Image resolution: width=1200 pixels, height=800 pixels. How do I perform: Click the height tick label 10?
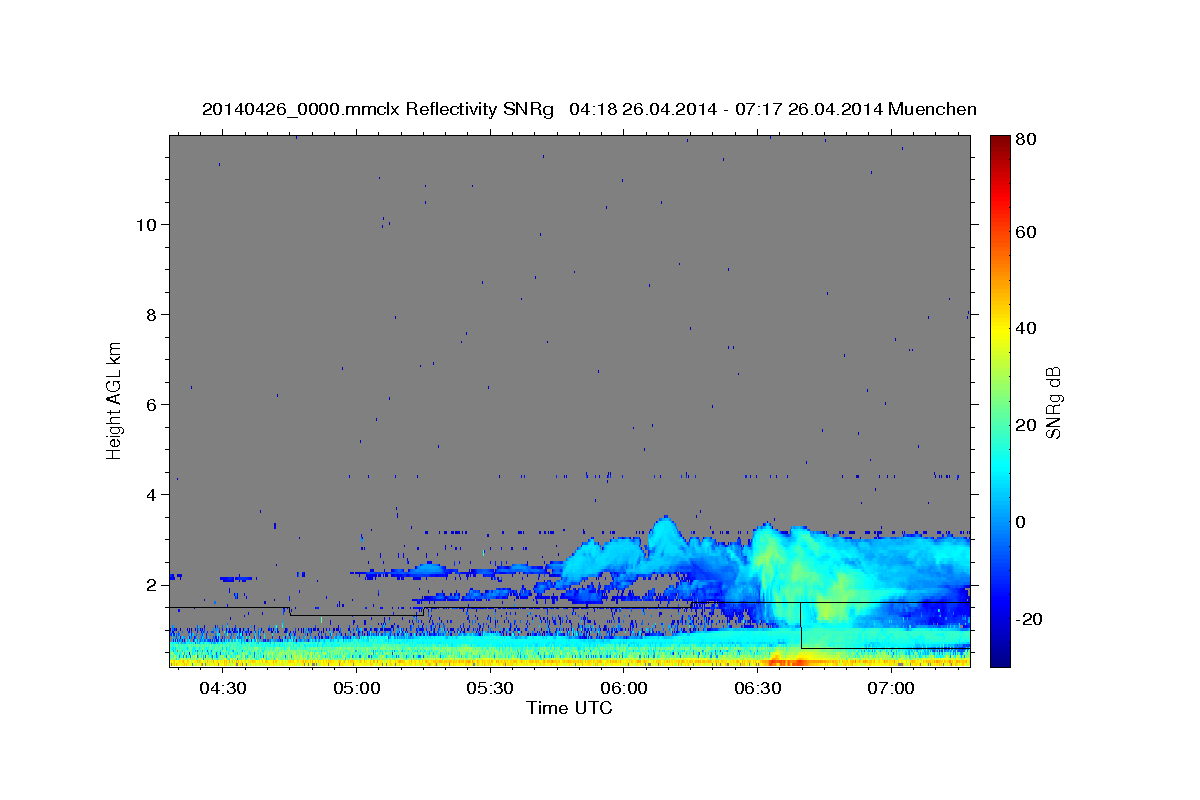pos(147,224)
